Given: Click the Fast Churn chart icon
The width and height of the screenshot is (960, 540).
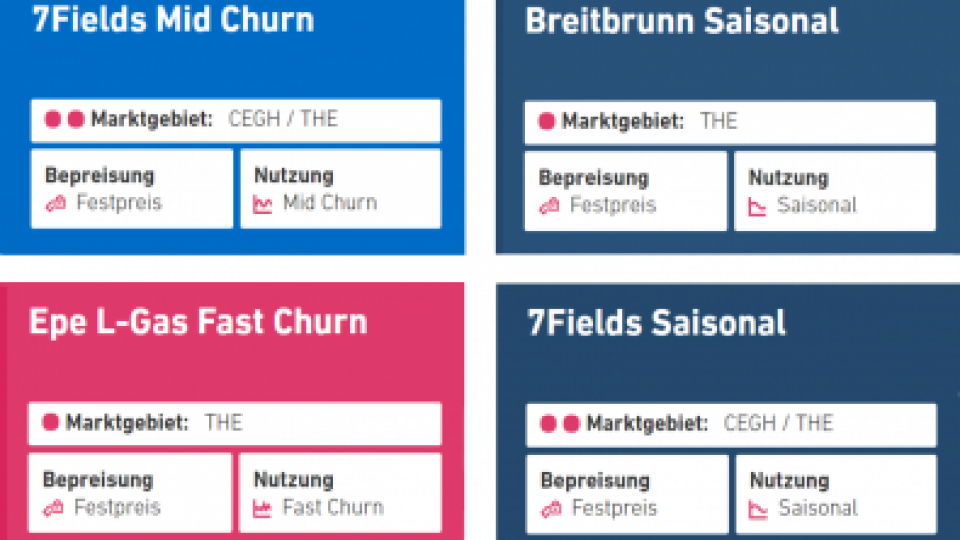Looking at the screenshot, I should click(262, 508).
